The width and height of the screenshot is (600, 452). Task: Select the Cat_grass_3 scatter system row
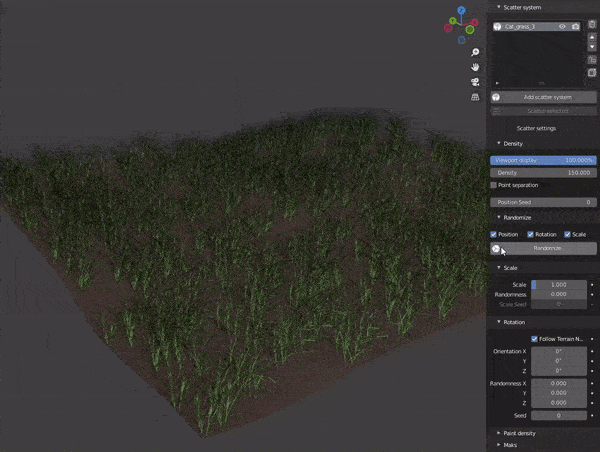coord(536,26)
